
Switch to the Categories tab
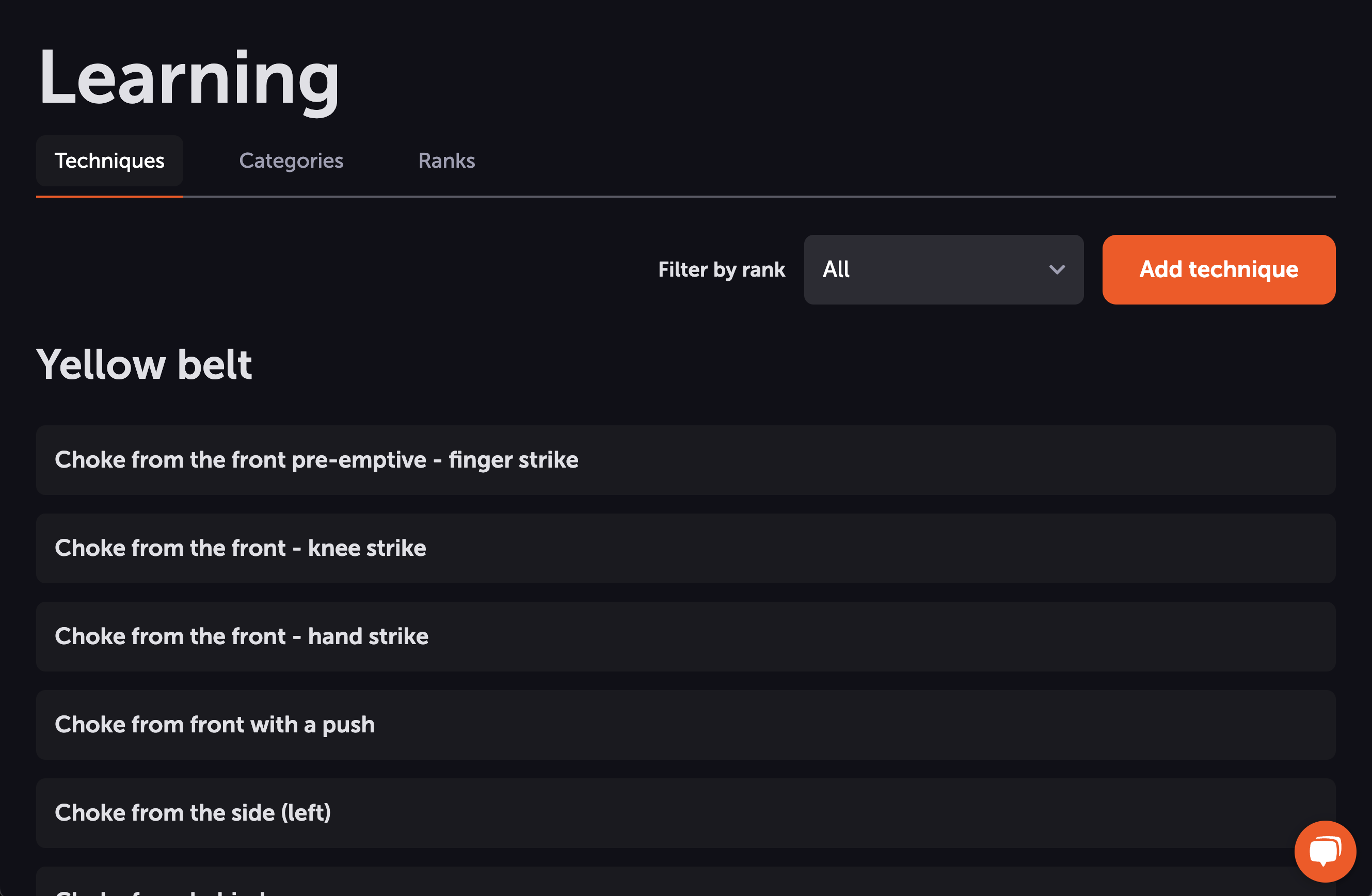point(291,161)
